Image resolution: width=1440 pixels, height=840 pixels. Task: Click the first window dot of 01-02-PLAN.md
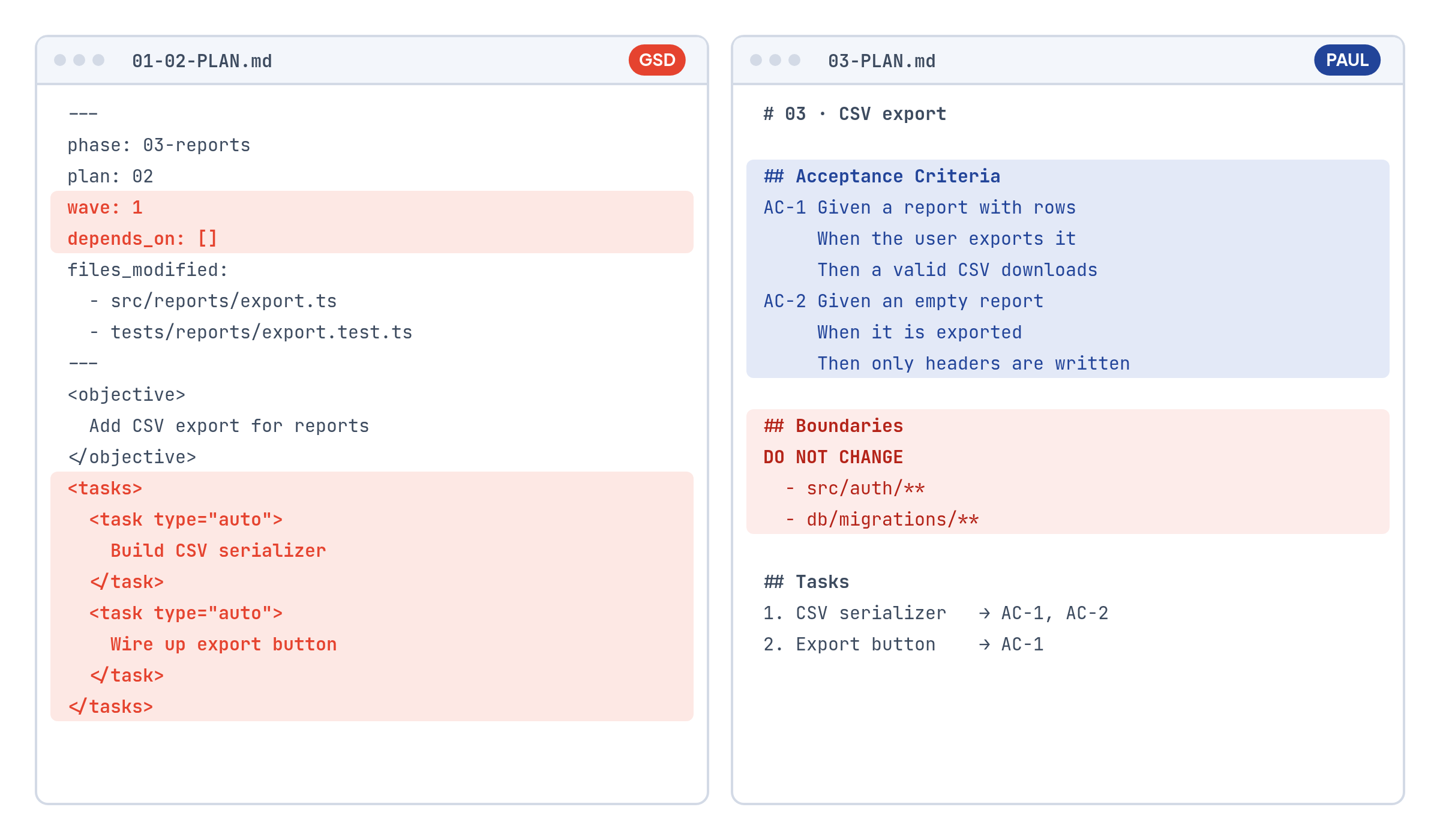click(60, 60)
